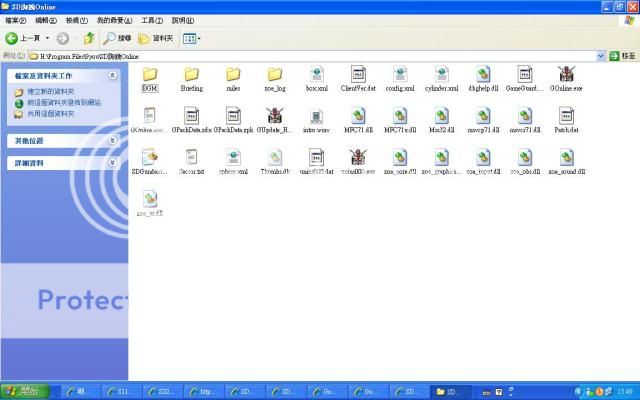Toggle the Folders (資料夾) pane button
Viewport: 640px width, 400px height.
[x=157, y=38]
